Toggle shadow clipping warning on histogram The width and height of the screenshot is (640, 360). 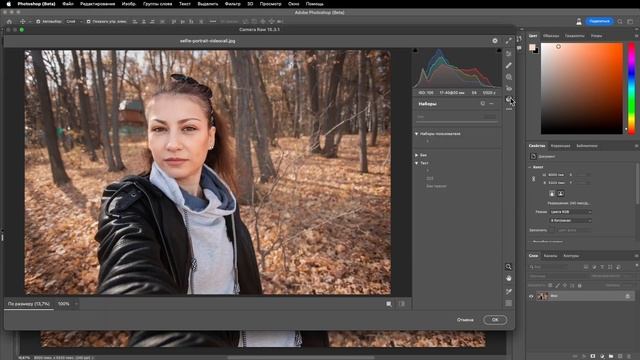[x=416, y=50]
